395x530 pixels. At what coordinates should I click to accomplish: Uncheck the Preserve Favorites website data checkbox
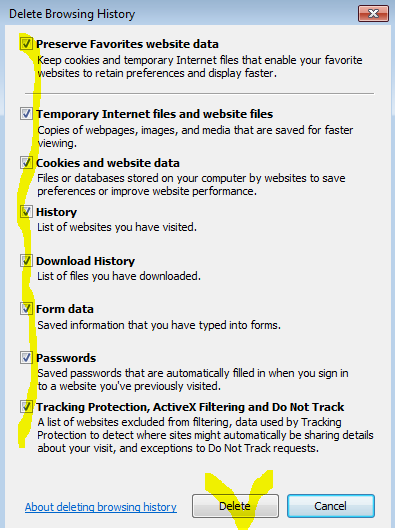[x=26, y=44]
